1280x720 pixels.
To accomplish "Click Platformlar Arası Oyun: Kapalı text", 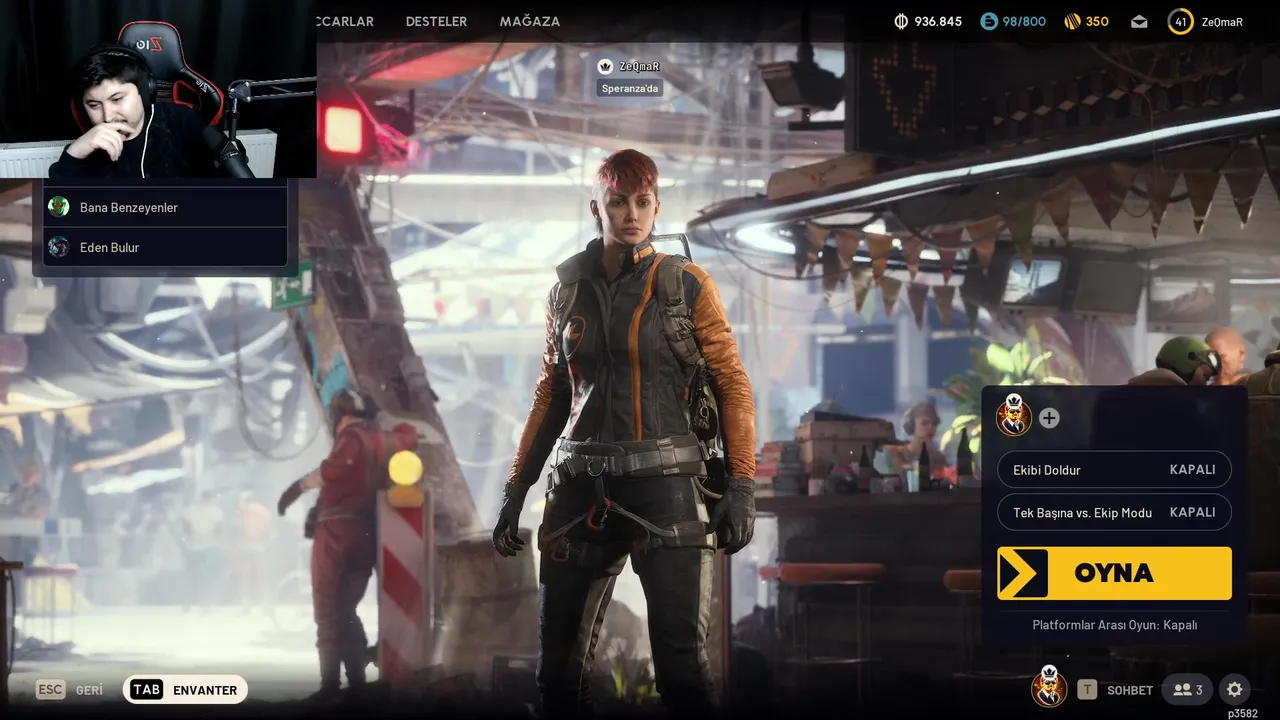I will 1114,625.
